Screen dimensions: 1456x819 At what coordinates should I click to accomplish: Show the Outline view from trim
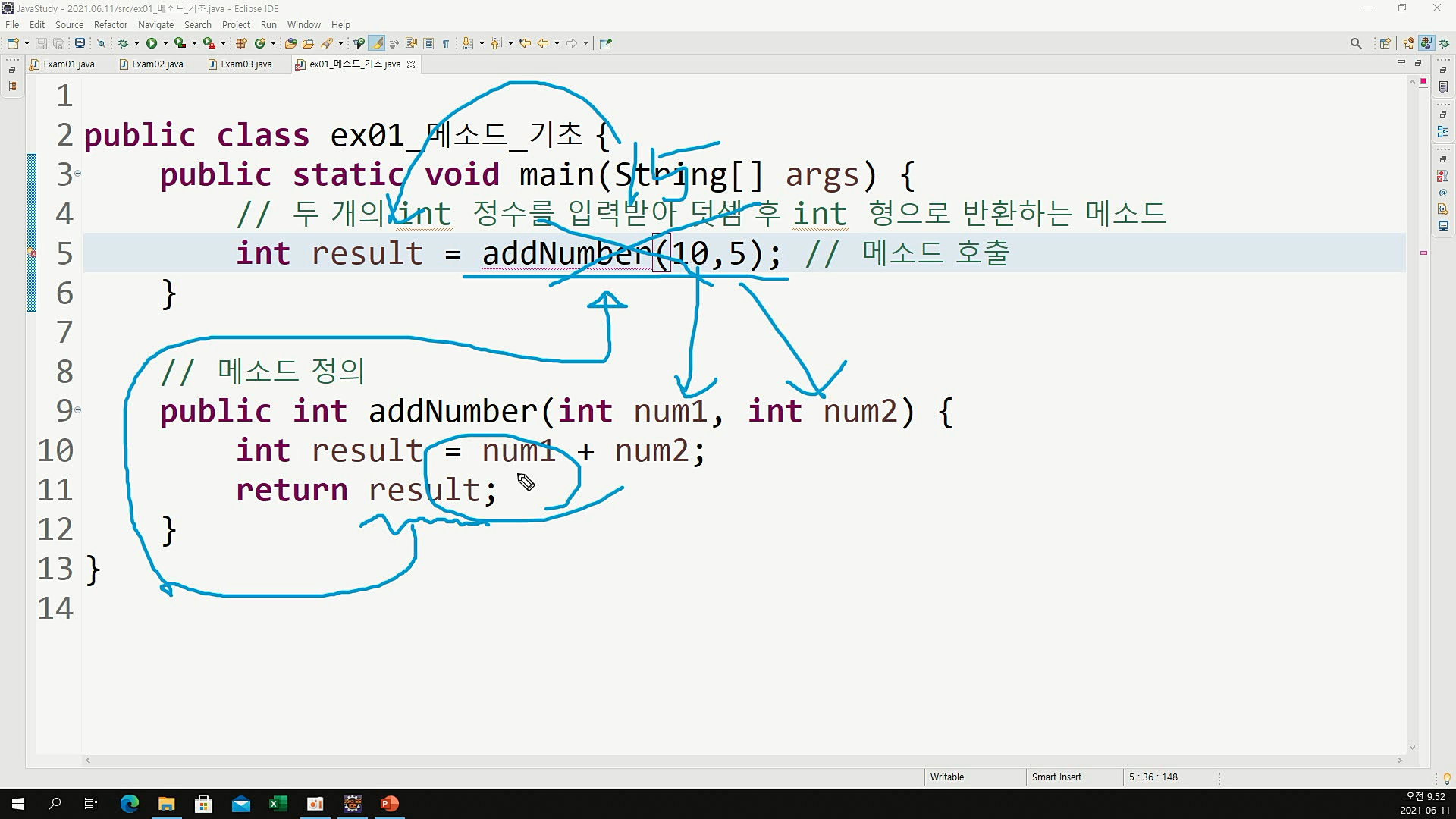click(1442, 132)
